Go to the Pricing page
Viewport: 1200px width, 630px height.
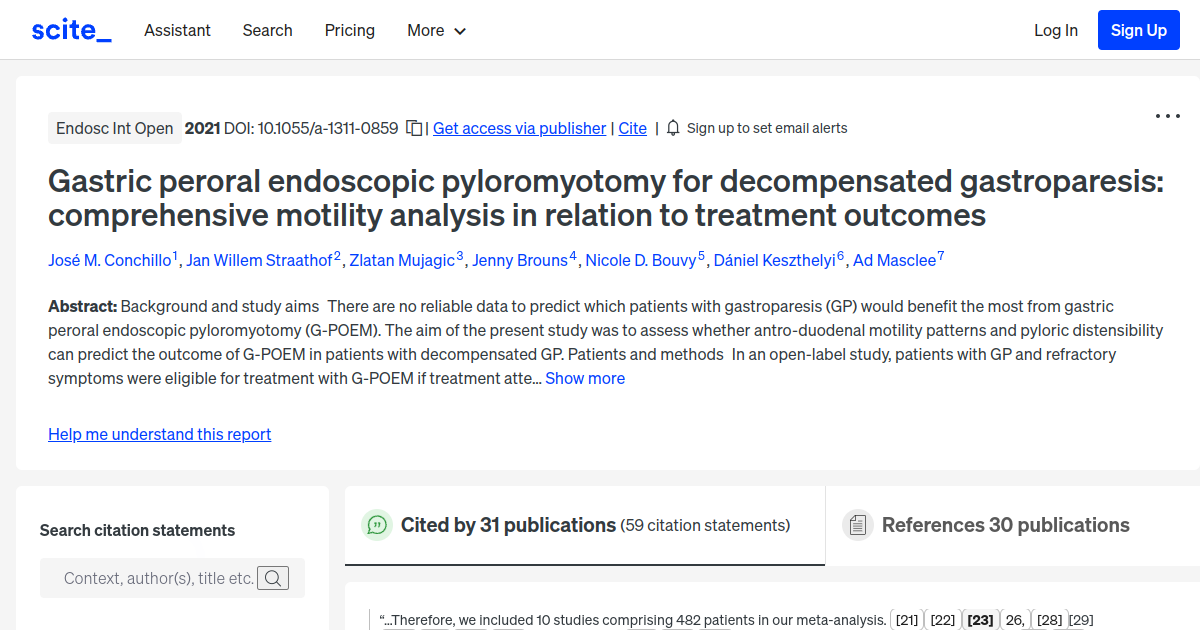point(350,30)
